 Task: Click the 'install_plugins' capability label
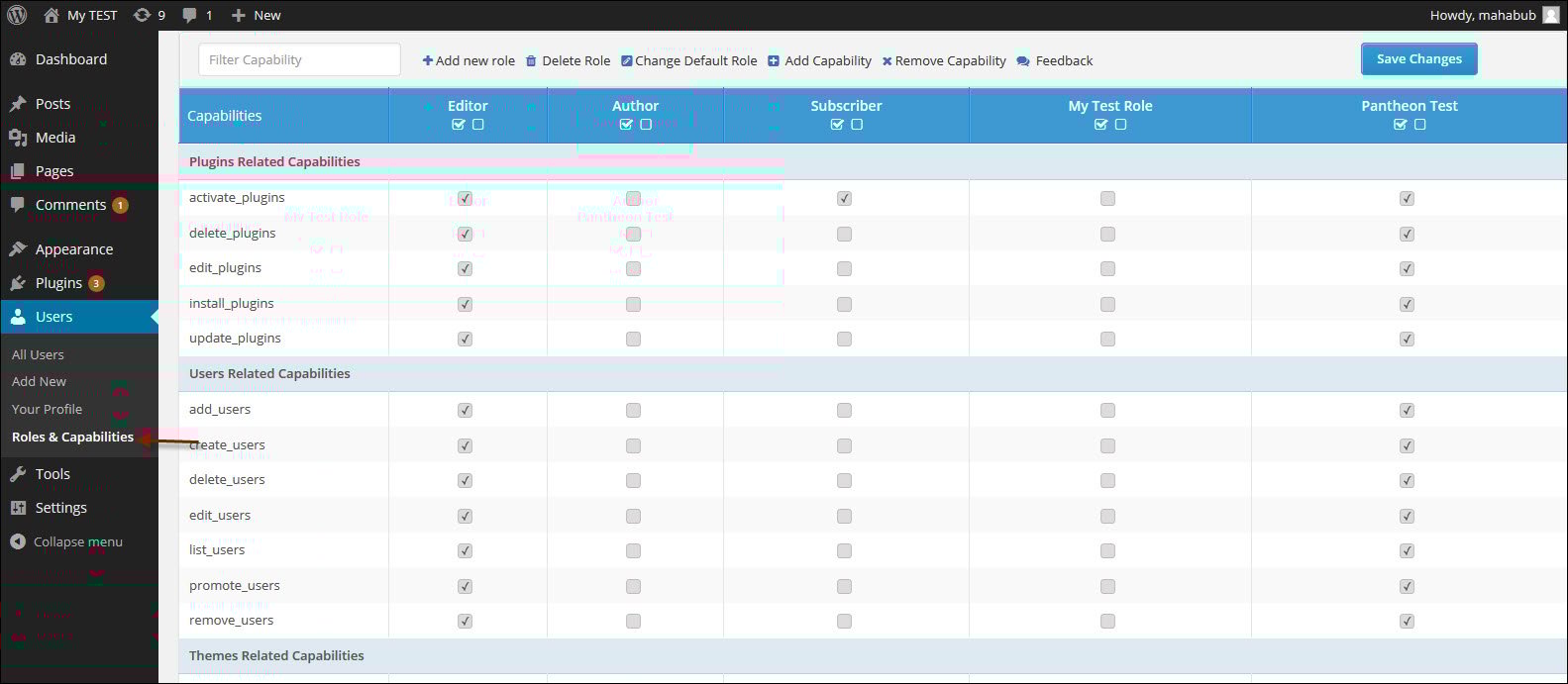[x=231, y=304]
